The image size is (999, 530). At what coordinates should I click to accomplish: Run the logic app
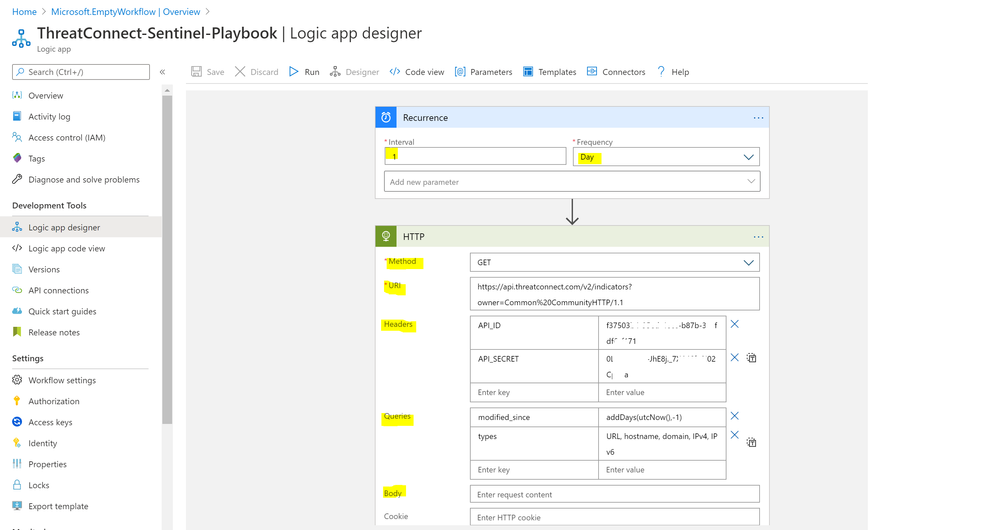(304, 72)
